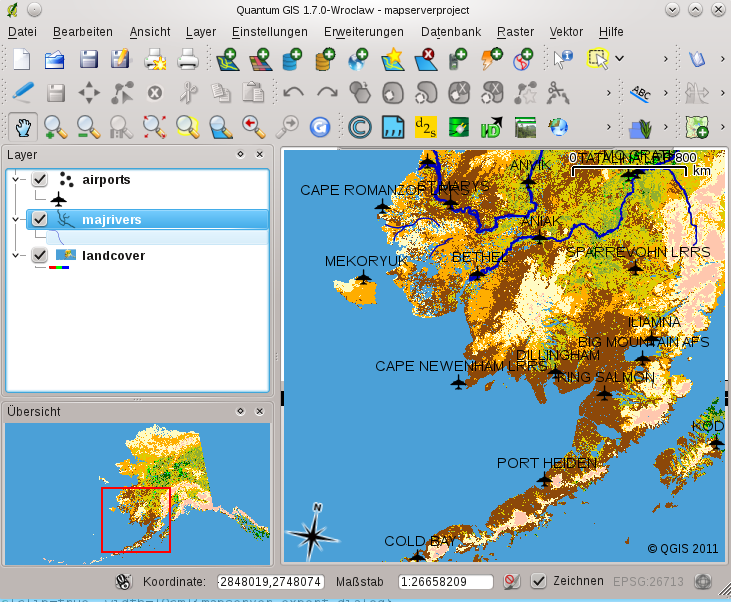Stop map rendering button
The image size is (731, 602).
pyautogui.click(x=511, y=581)
